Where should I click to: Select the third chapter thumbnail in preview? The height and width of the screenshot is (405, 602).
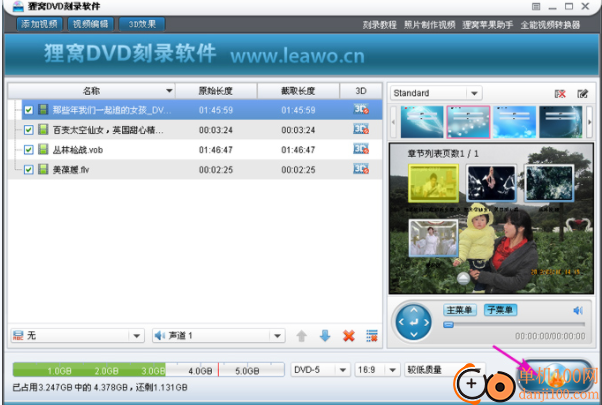click(549, 183)
